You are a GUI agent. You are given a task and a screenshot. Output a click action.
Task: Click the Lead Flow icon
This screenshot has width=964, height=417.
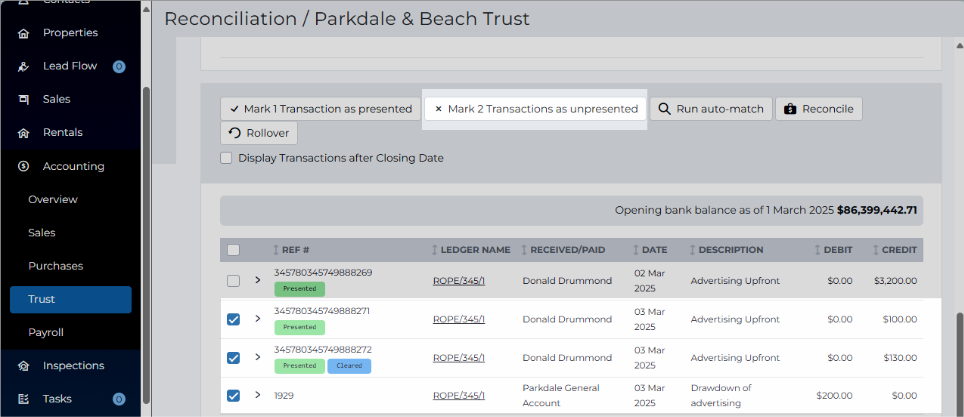[23, 66]
